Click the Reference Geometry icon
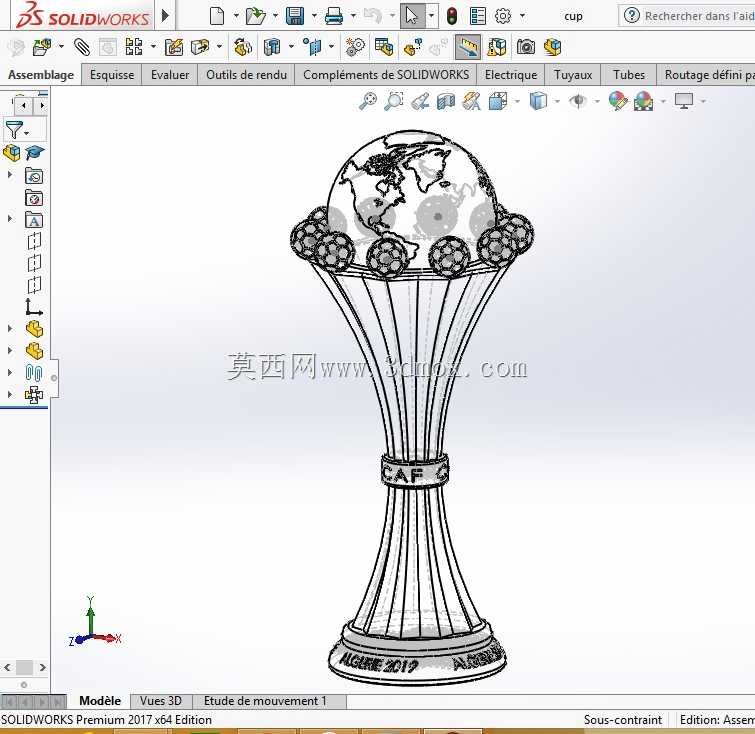 click(312, 47)
